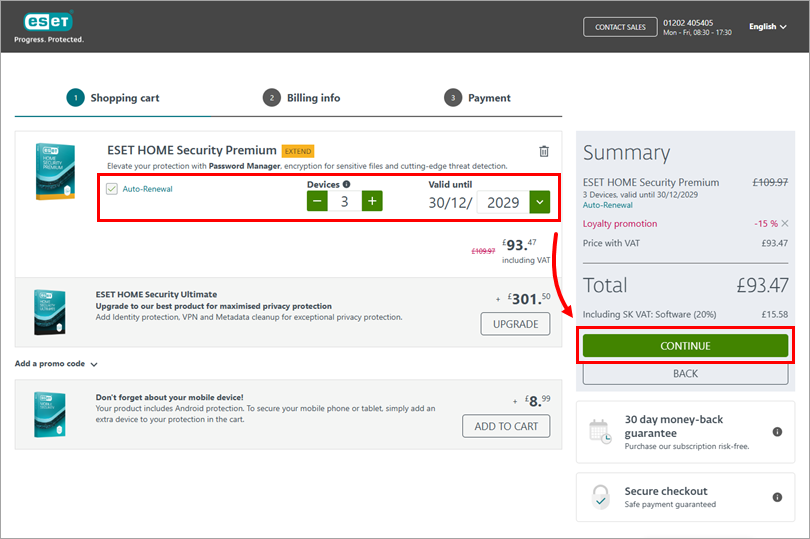The image size is (810, 539).
Task: Click the devices count field showing 3
Action: tap(345, 201)
